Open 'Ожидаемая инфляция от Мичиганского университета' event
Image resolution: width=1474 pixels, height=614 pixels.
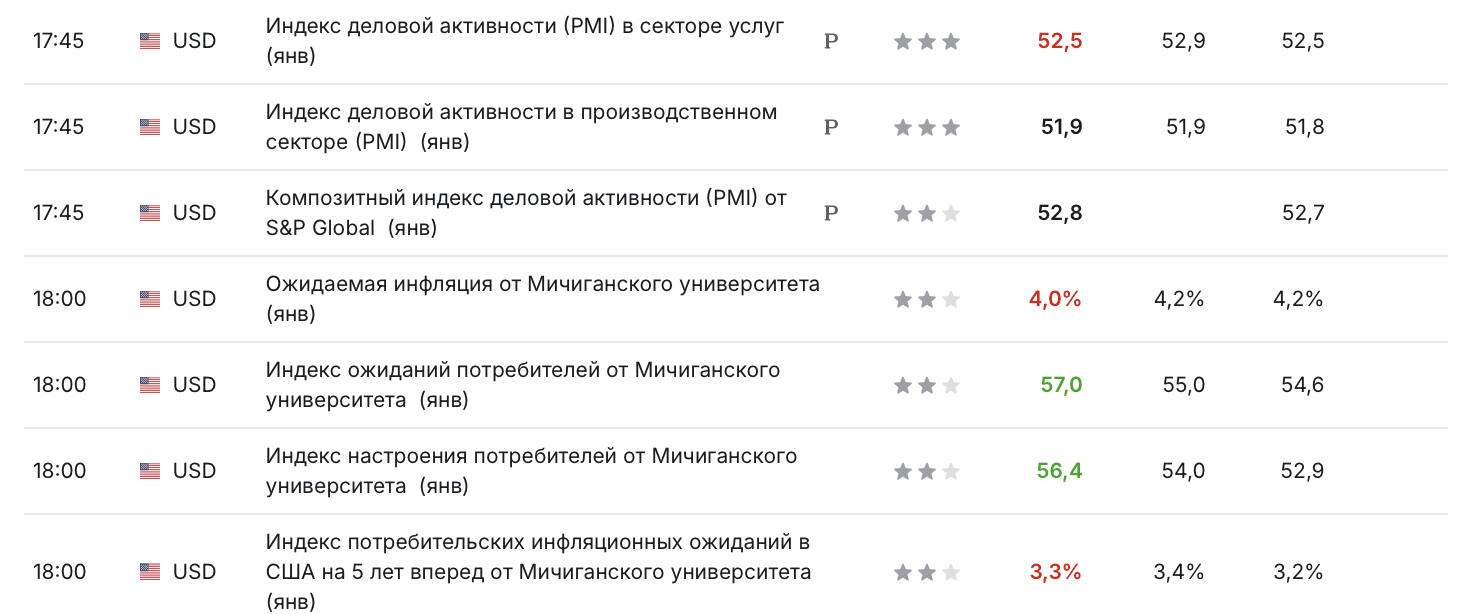click(543, 299)
